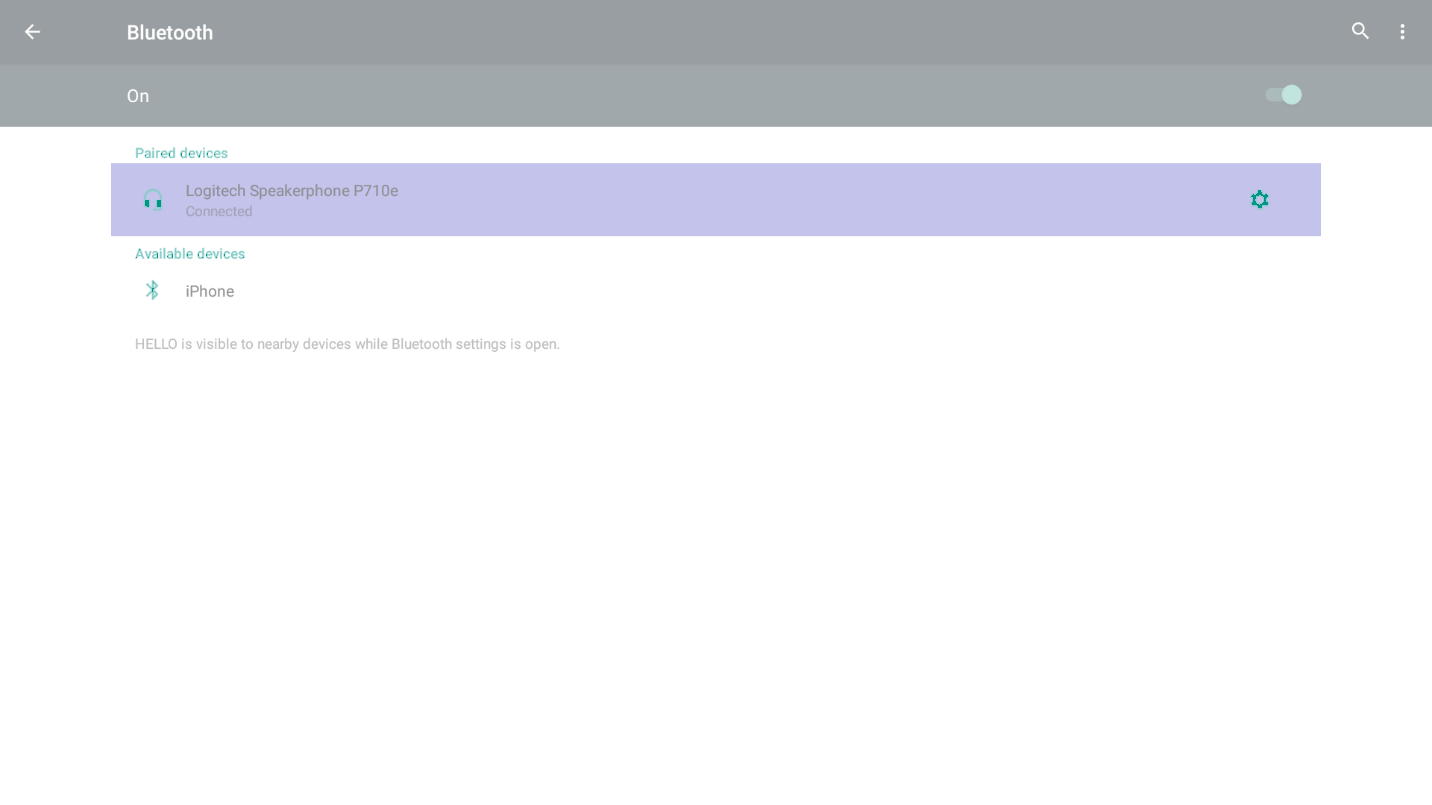Pair with the iPhone device
Viewport: 1432px width, 805px height.
click(716, 291)
